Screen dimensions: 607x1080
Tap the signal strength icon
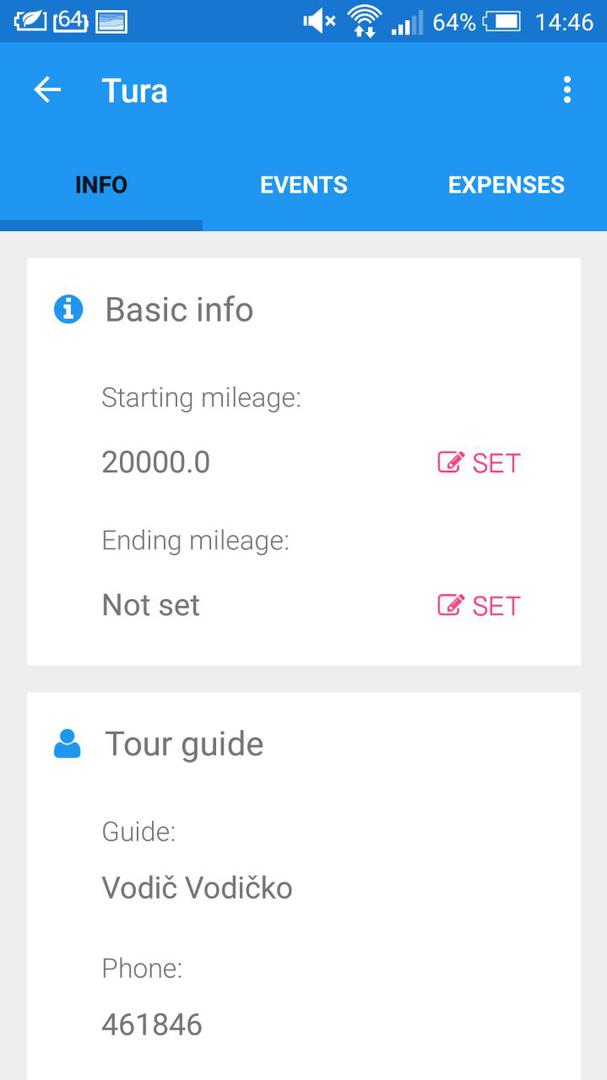(407, 22)
